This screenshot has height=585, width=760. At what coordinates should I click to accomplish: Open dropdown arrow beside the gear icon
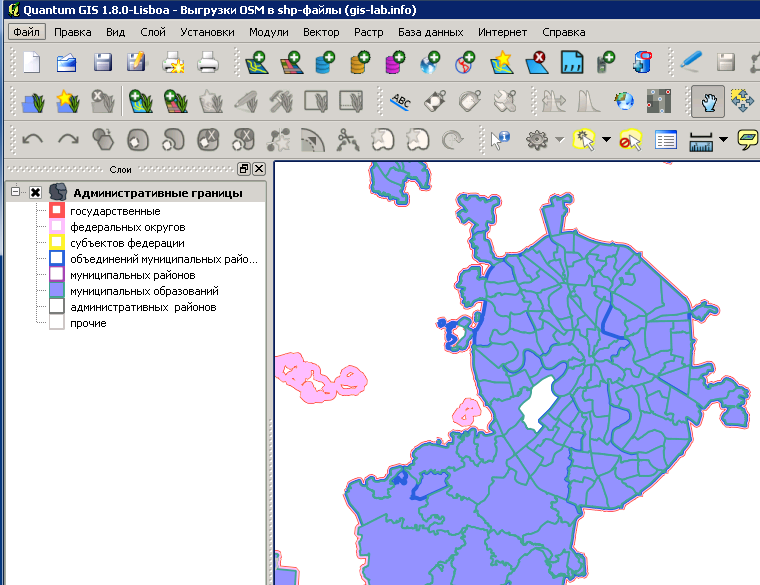click(559, 139)
